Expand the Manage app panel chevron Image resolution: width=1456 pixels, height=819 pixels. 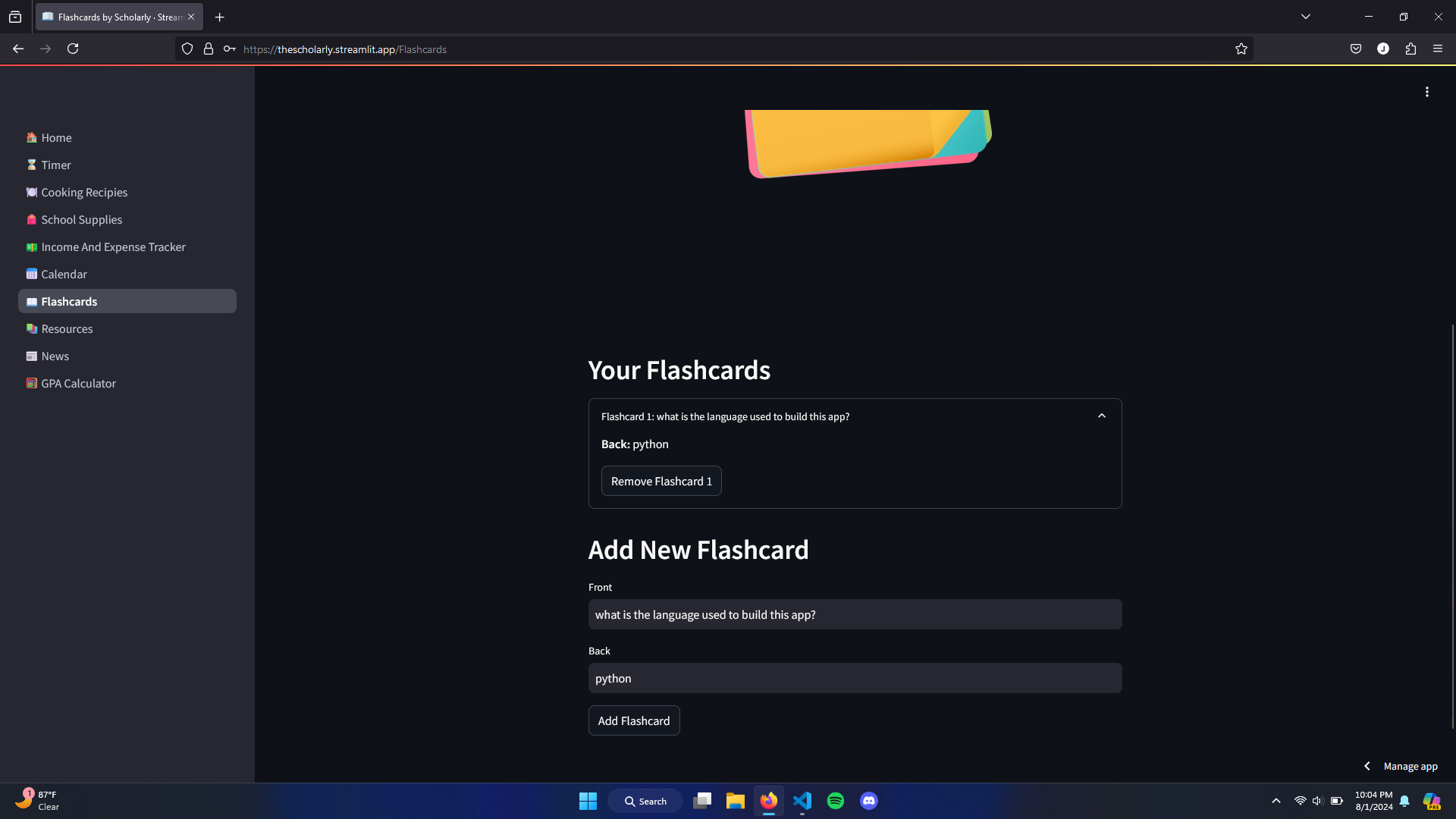(1367, 766)
